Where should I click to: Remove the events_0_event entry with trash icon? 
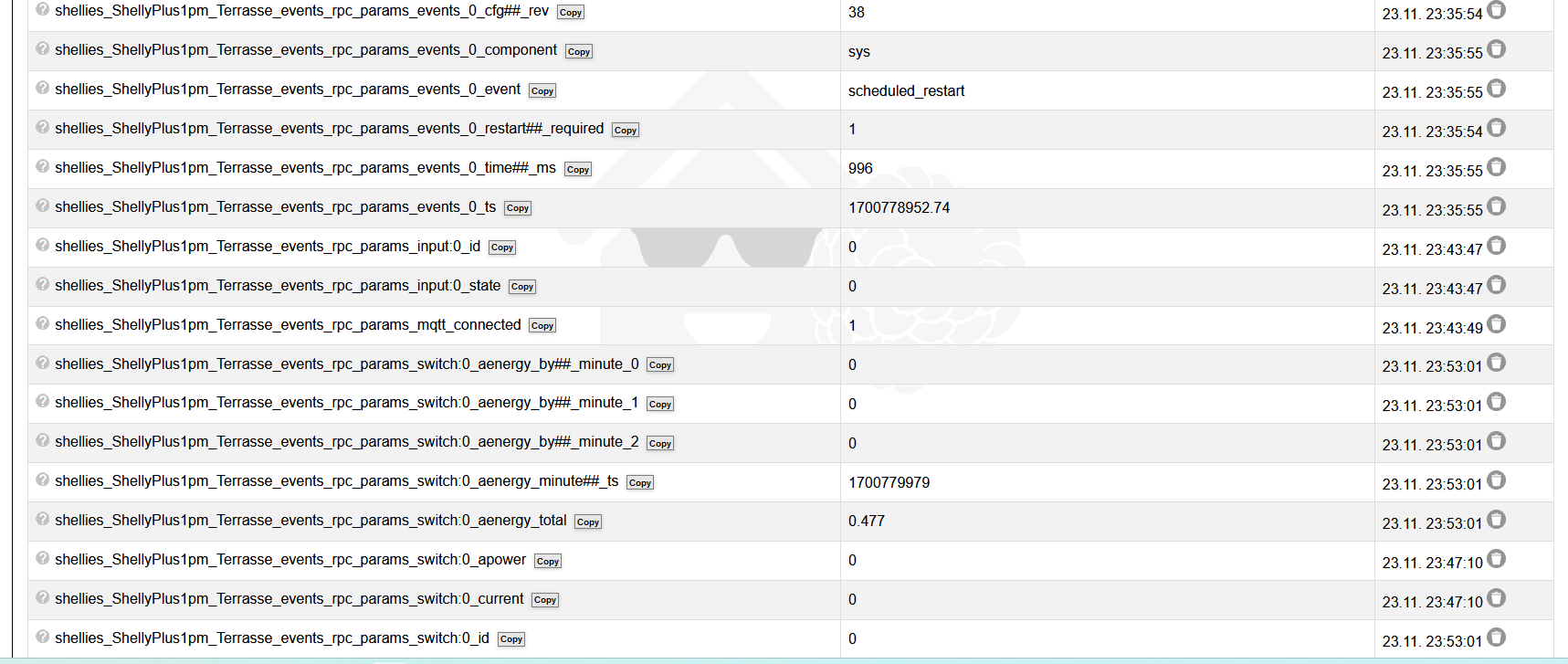click(1496, 89)
